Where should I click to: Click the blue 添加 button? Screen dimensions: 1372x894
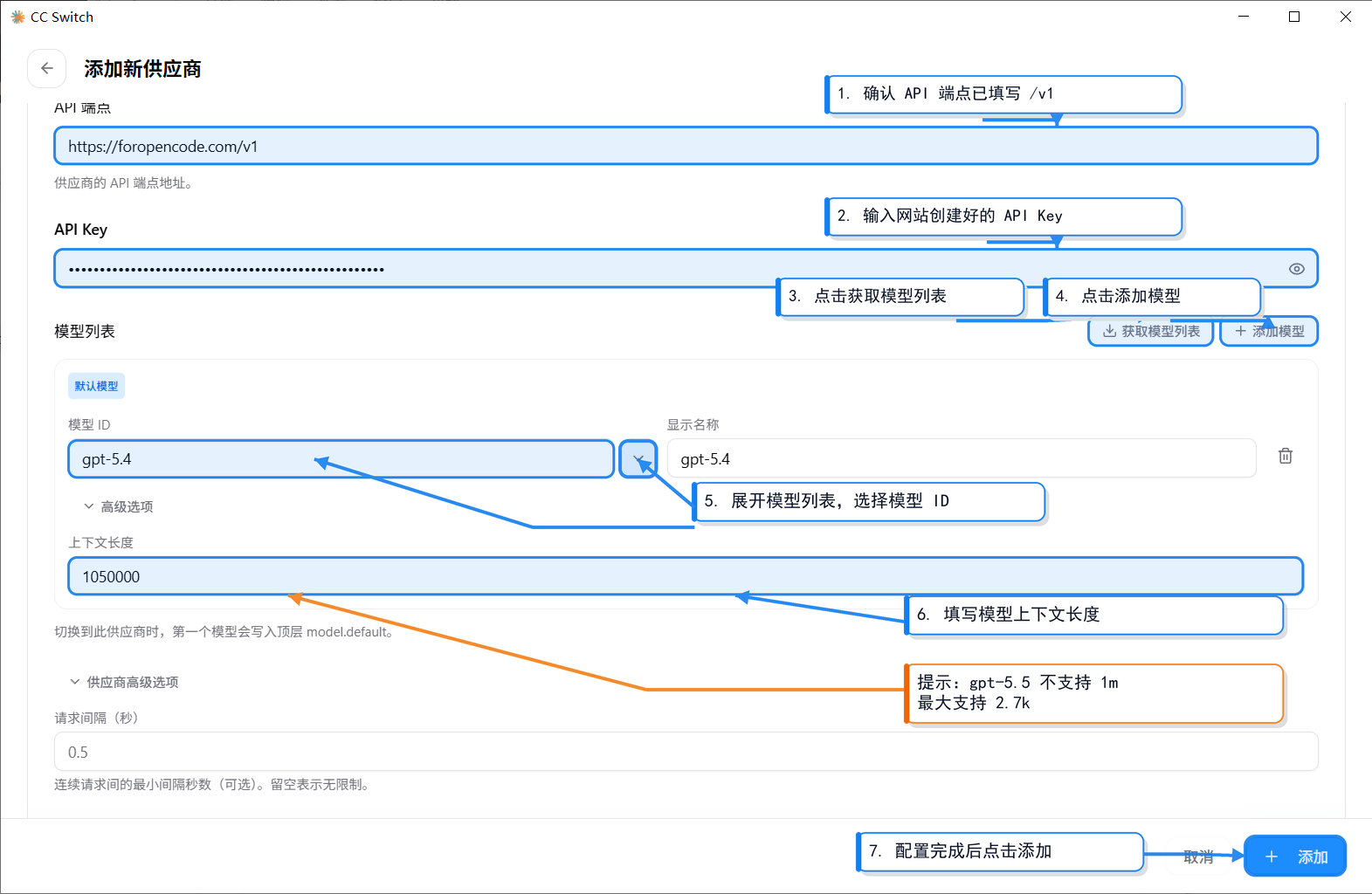click(1295, 856)
